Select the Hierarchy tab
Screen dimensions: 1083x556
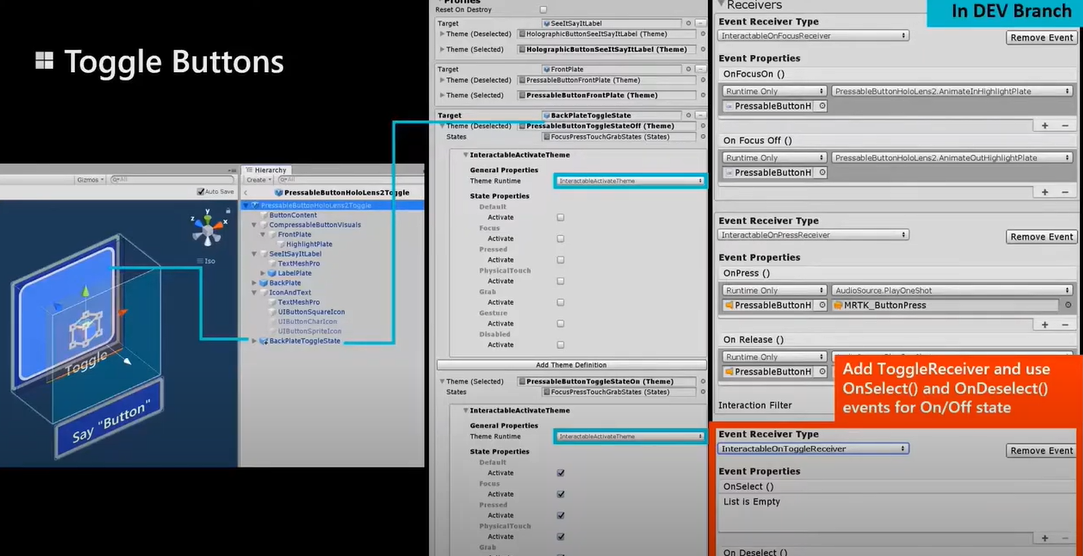click(267, 170)
